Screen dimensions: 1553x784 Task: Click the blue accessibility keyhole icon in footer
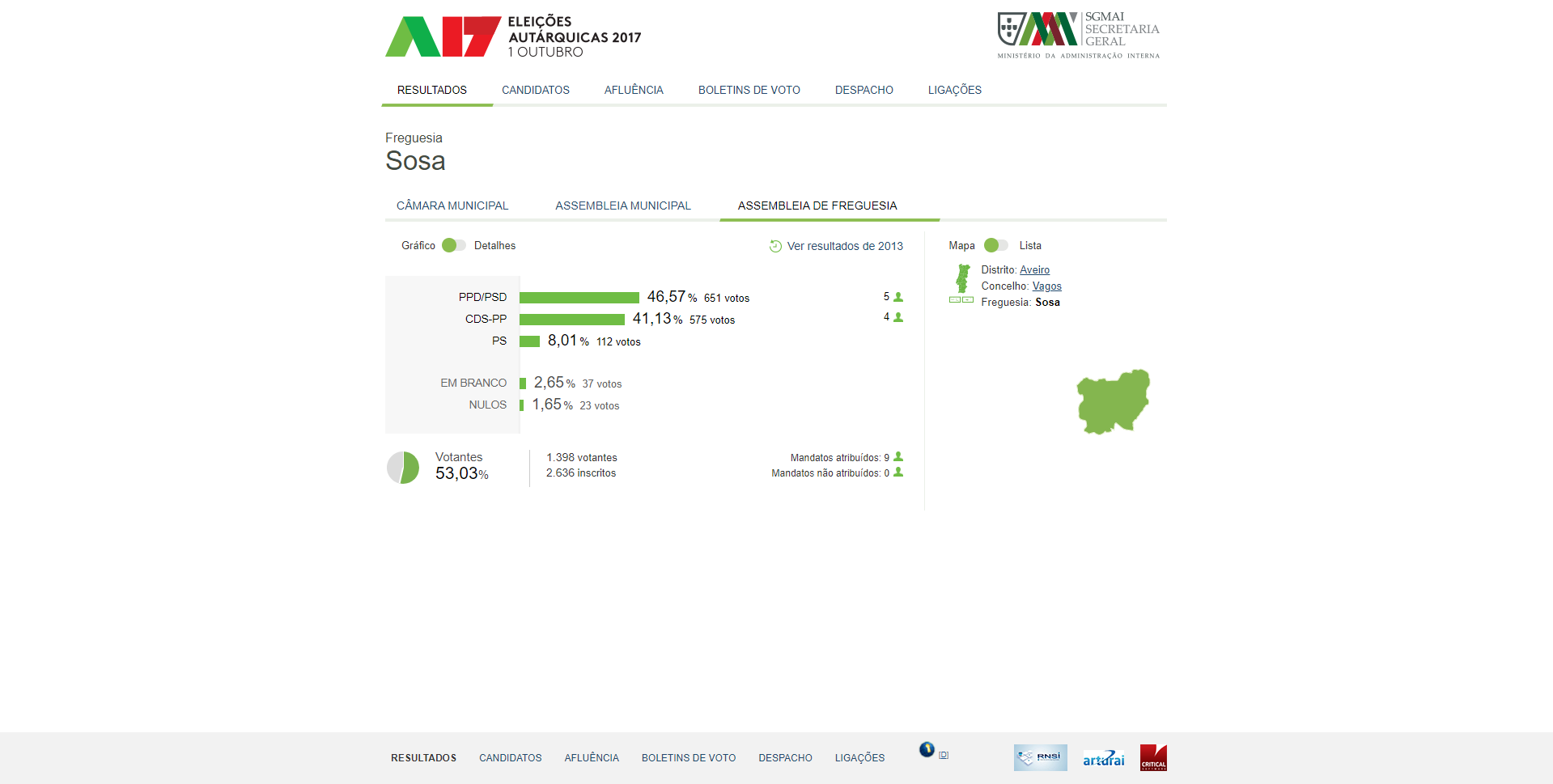(927, 750)
